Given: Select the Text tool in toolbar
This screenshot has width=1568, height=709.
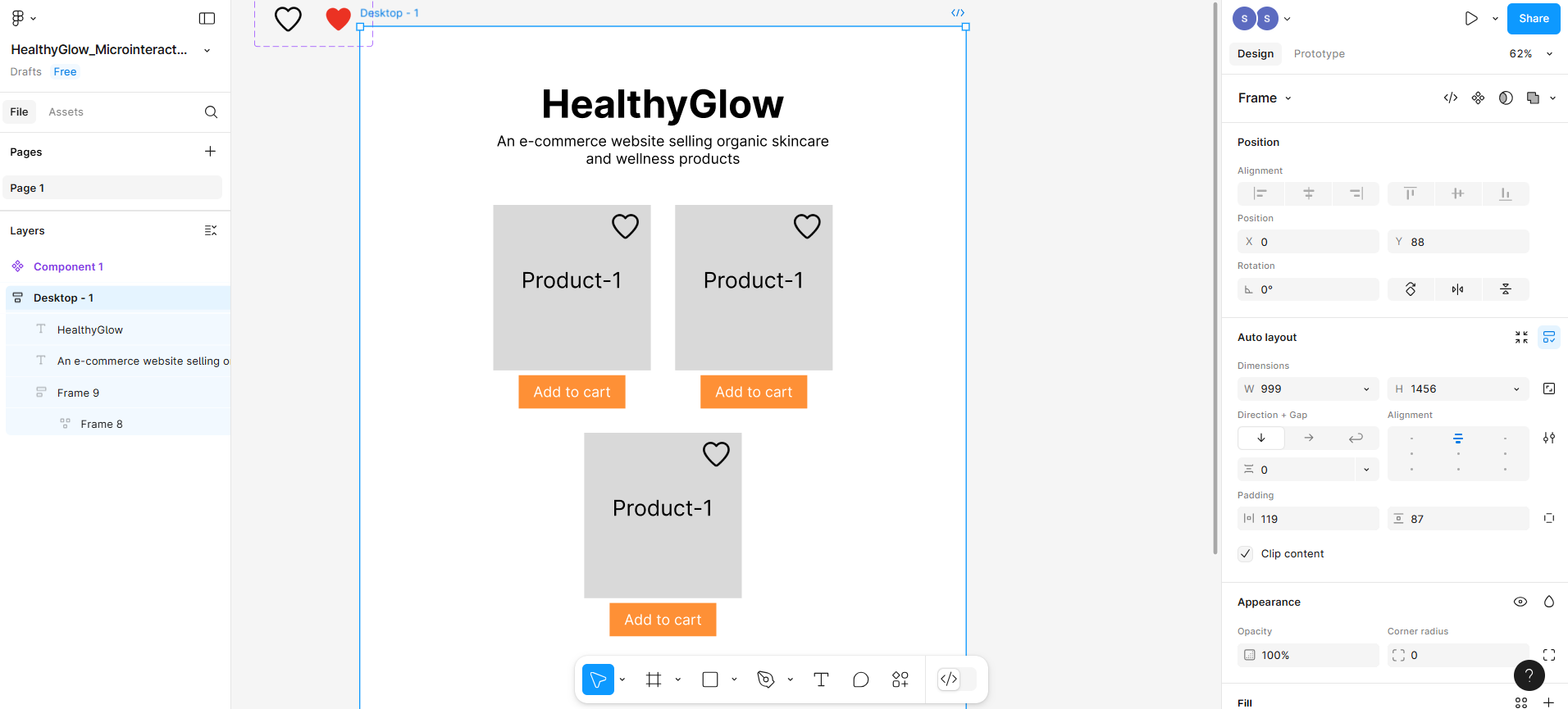Looking at the screenshot, I should click(821, 679).
